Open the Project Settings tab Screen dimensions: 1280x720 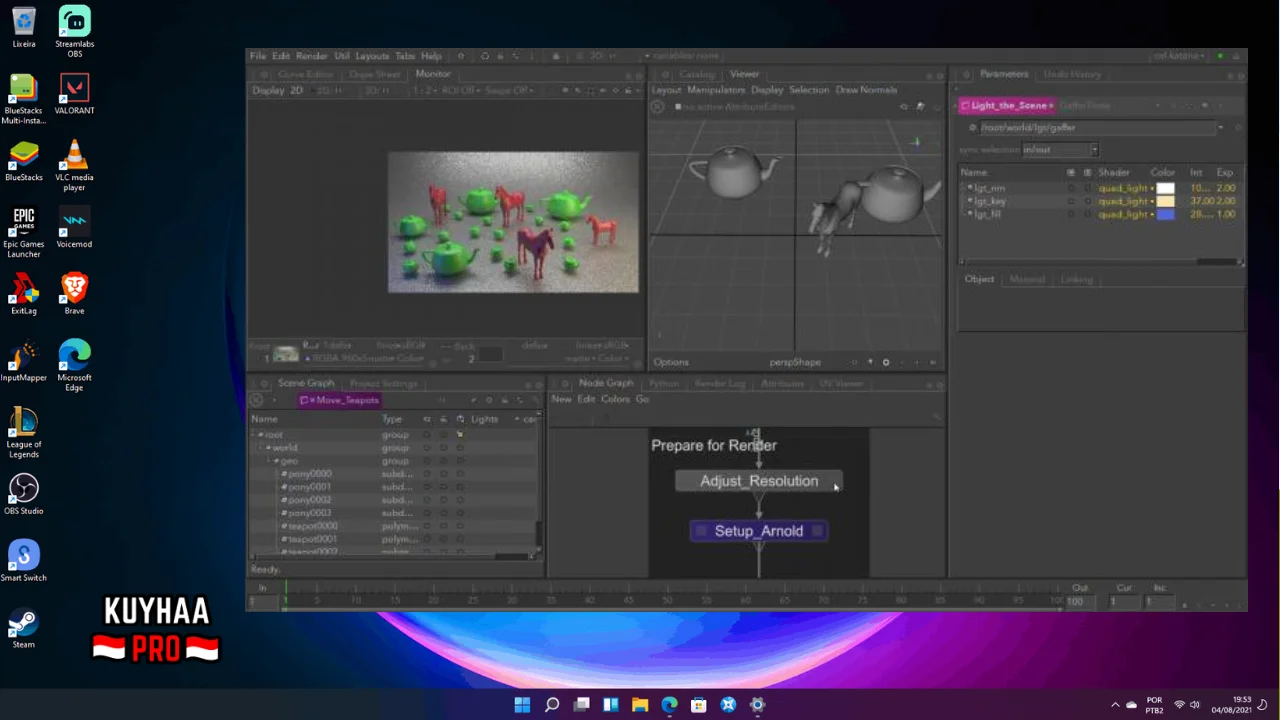coord(383,383)
